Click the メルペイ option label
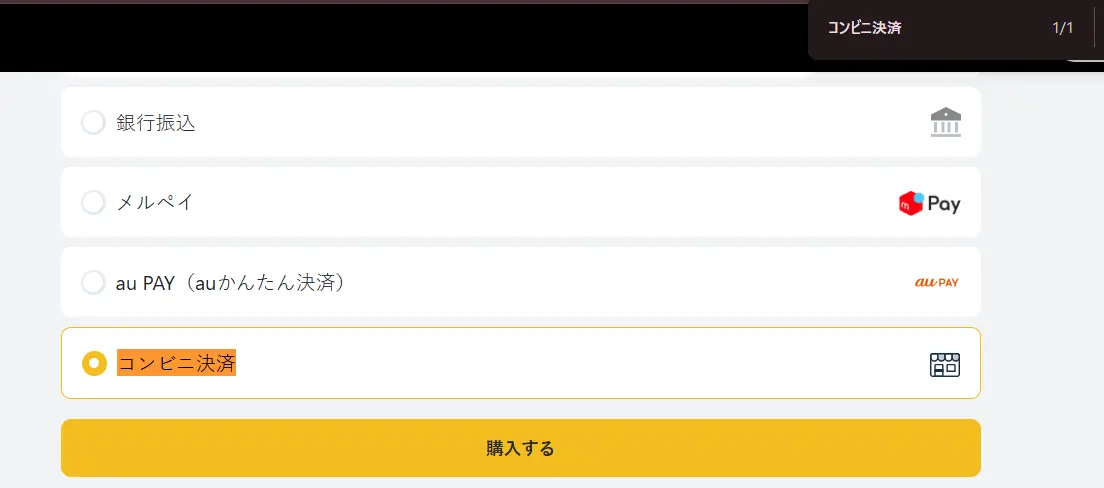The height and width of the screenshot is (488, 1104). [155, 203]
